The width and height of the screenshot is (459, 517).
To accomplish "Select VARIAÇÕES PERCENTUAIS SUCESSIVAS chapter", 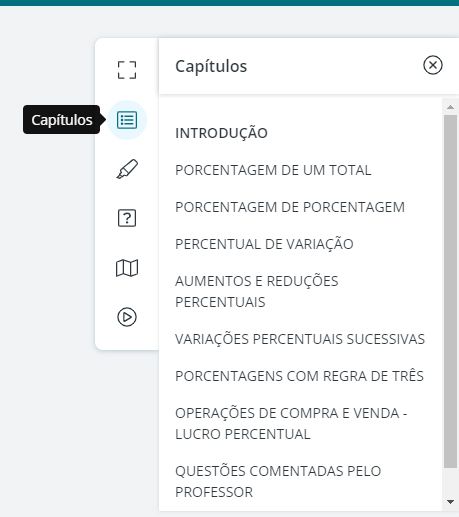I will click(x=300, y=339).
